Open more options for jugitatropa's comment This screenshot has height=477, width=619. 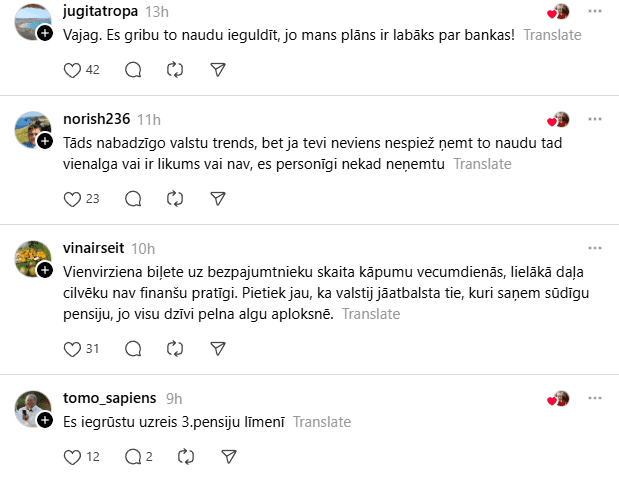(596, 11)
